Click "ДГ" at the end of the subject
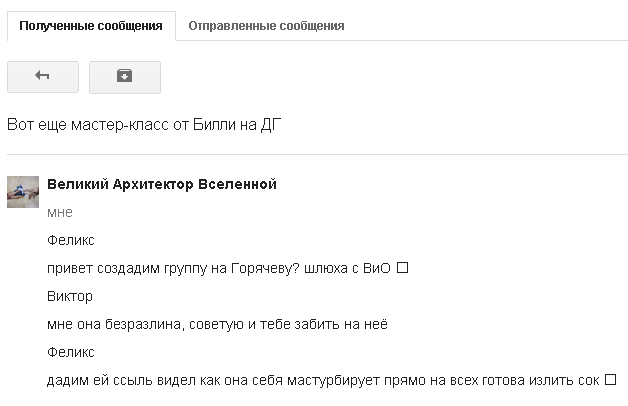Screen dimensions: 628x406 (273, 126)
